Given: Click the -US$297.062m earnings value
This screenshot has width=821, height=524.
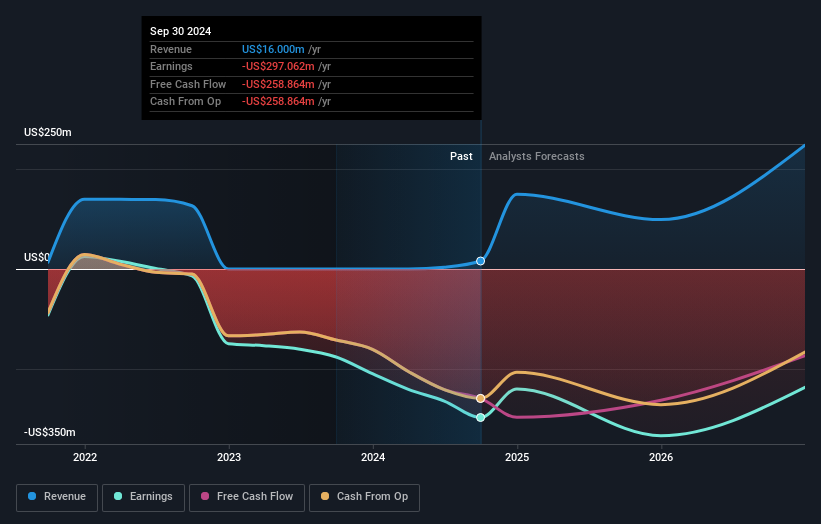Looking at the screenshot, I should pyautogui.click(x=278, y=66).
